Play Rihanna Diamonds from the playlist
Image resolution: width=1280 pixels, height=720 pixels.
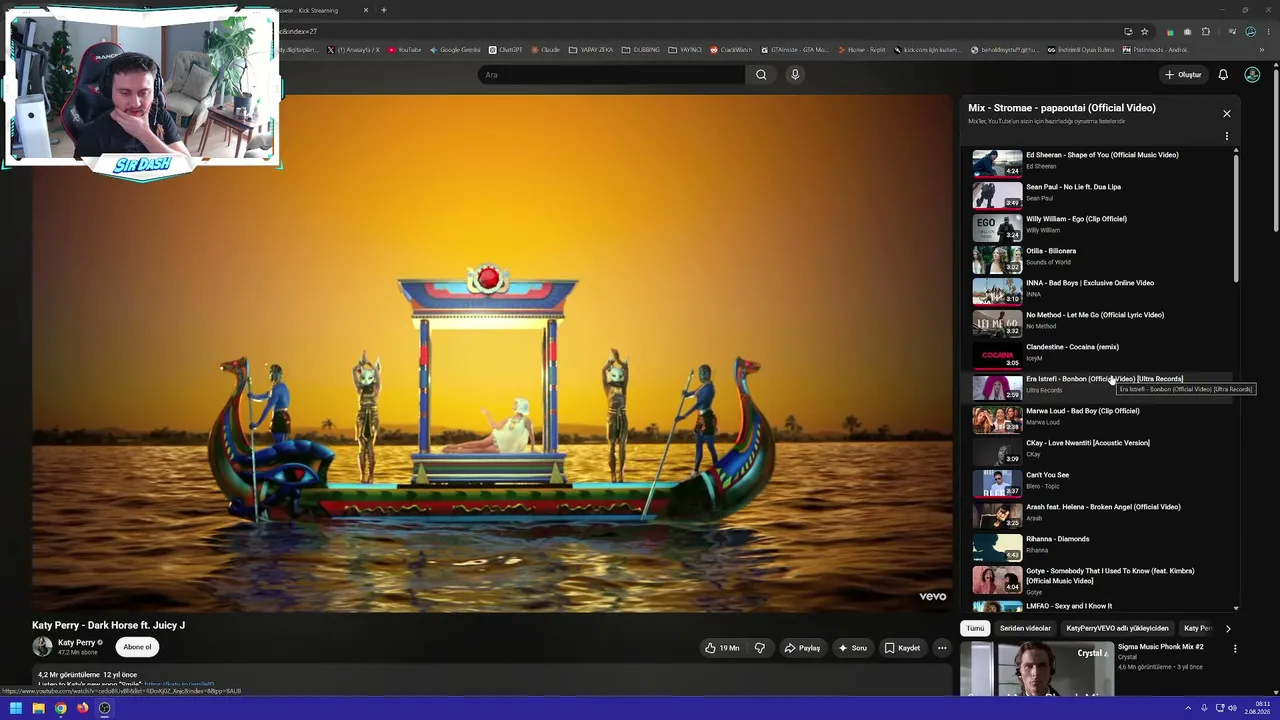(1100, 547)
